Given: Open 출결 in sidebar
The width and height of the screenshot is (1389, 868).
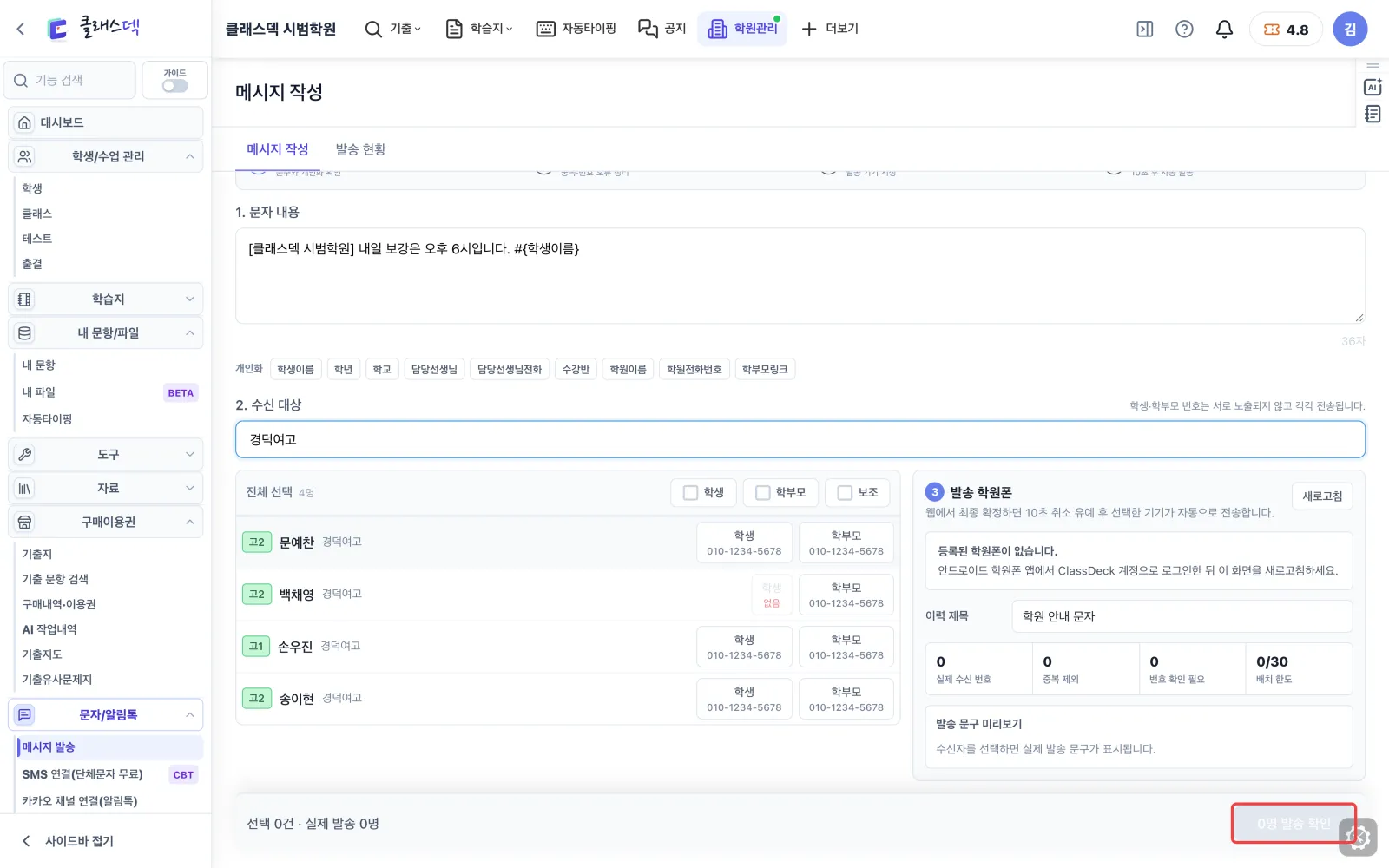Looking at the screenshot, I should [32, 264].
